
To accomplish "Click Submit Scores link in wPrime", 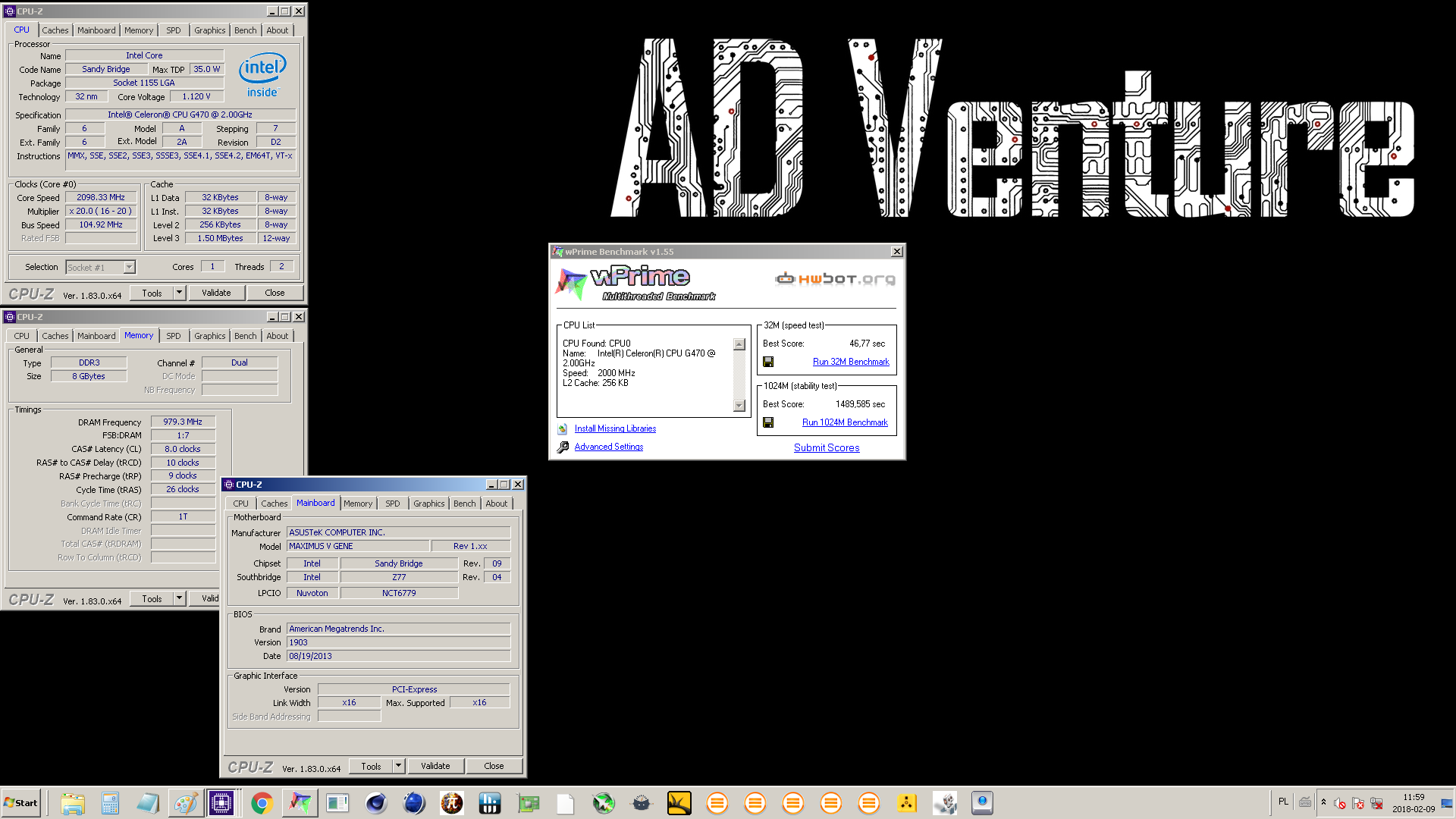I will coord(827,448).
